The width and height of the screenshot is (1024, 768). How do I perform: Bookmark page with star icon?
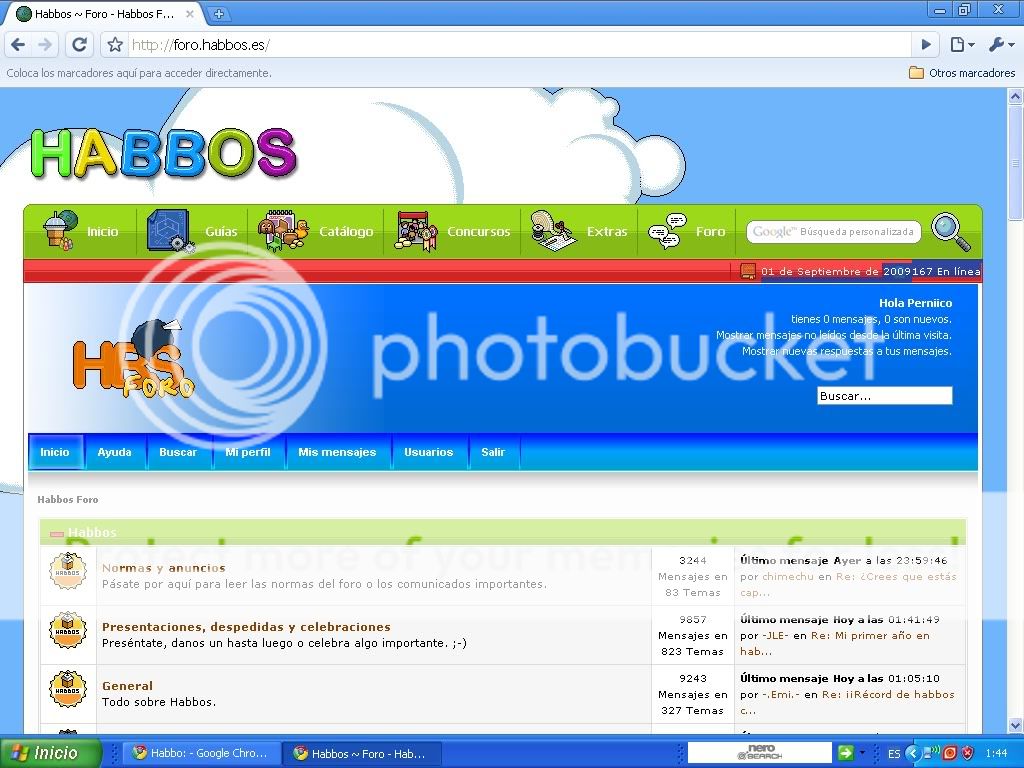[x=115, y=45]
